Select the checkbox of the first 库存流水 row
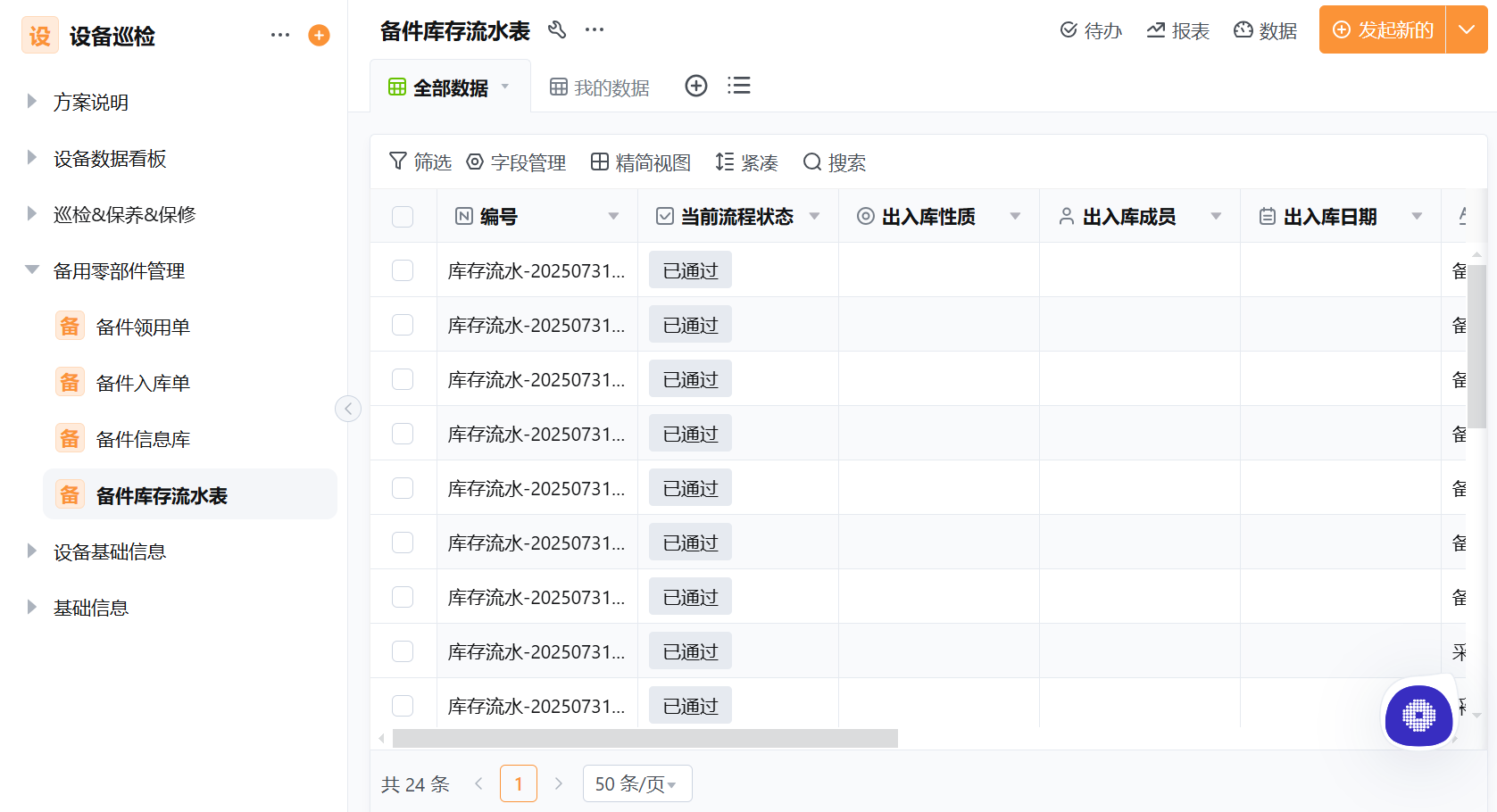Screen dimensions: 1497x812 [403, 269]
